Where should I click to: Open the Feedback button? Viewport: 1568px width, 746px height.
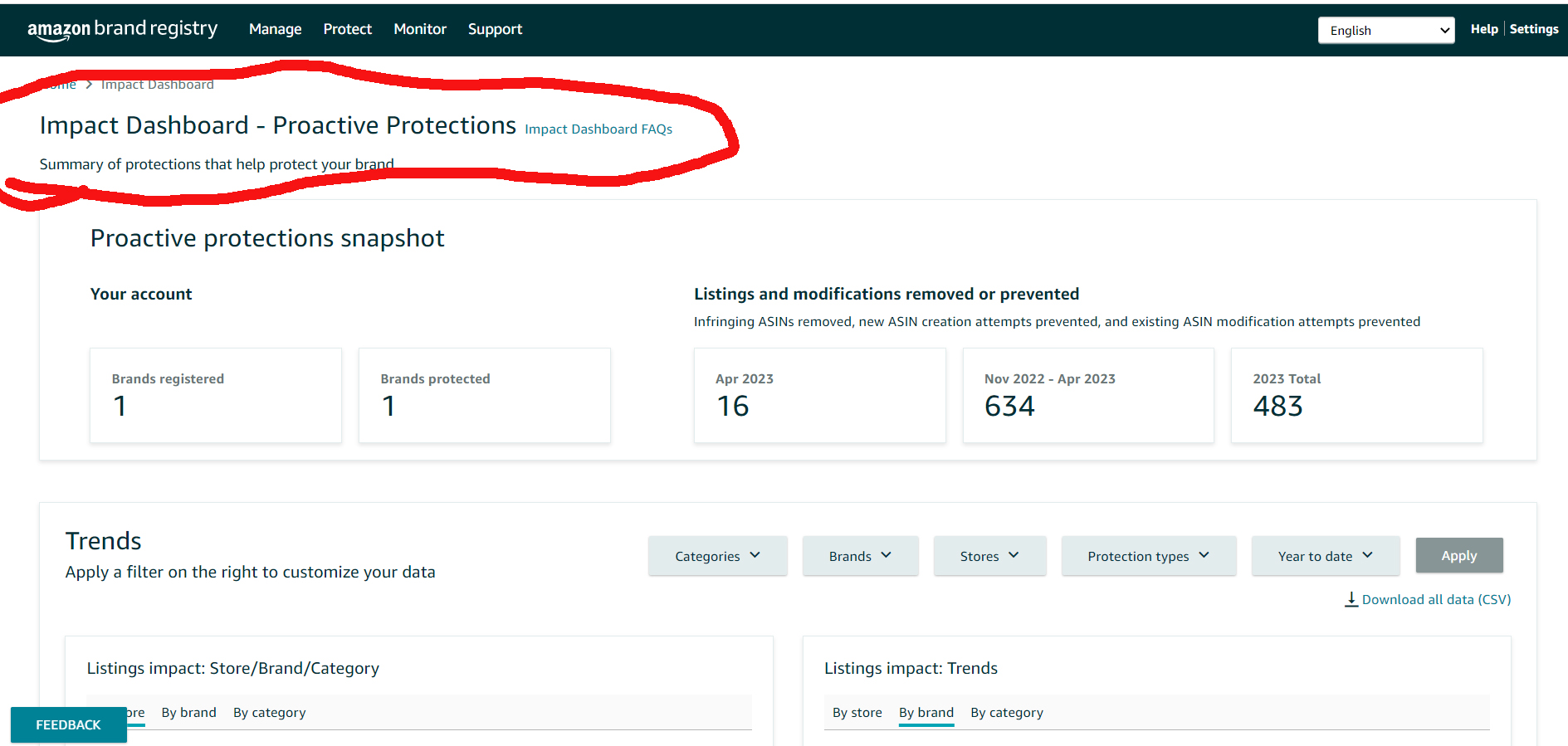[x=69, y=724]
